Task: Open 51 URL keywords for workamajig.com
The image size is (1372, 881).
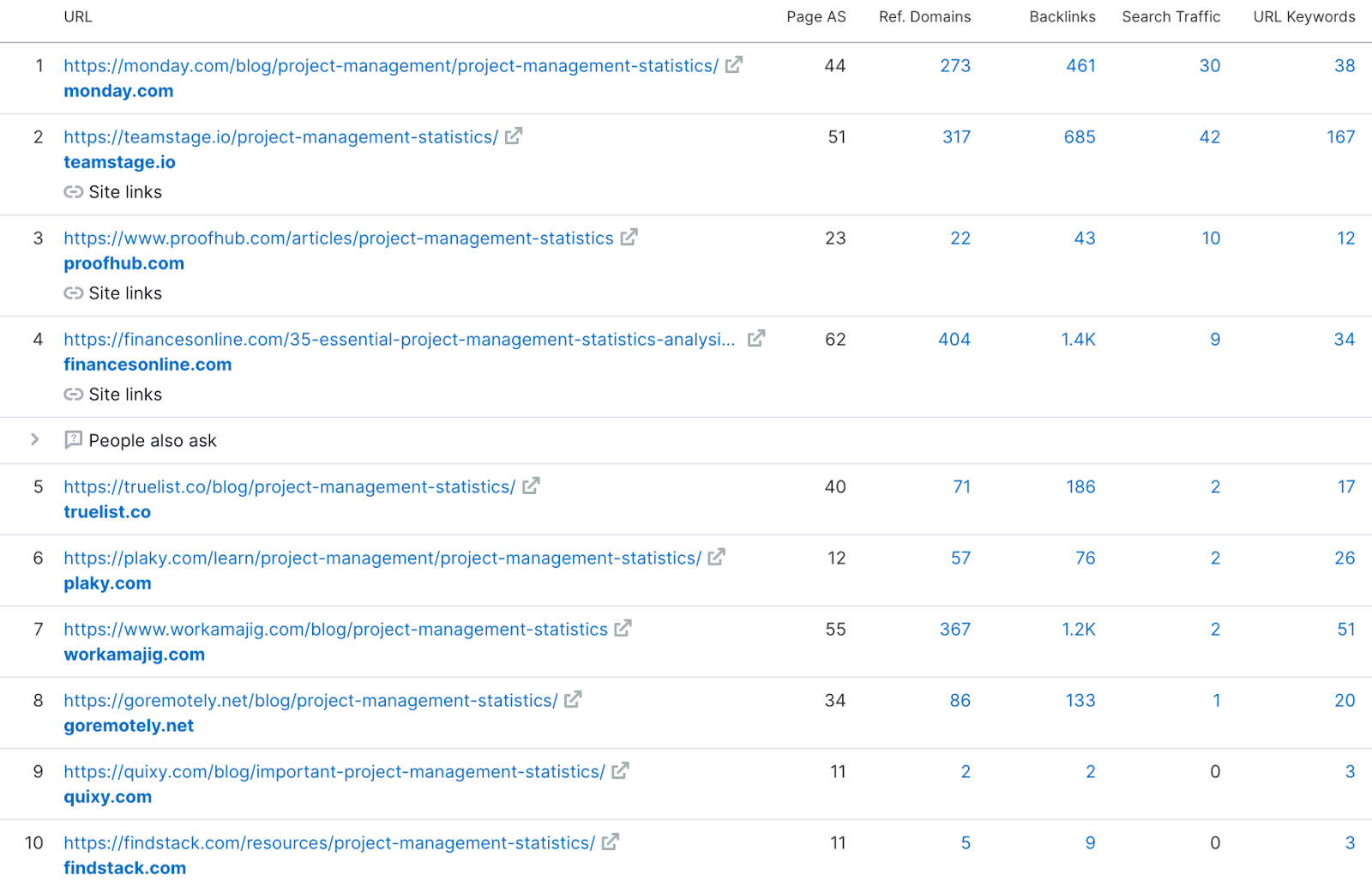Action: click(x=1346, y=630)
